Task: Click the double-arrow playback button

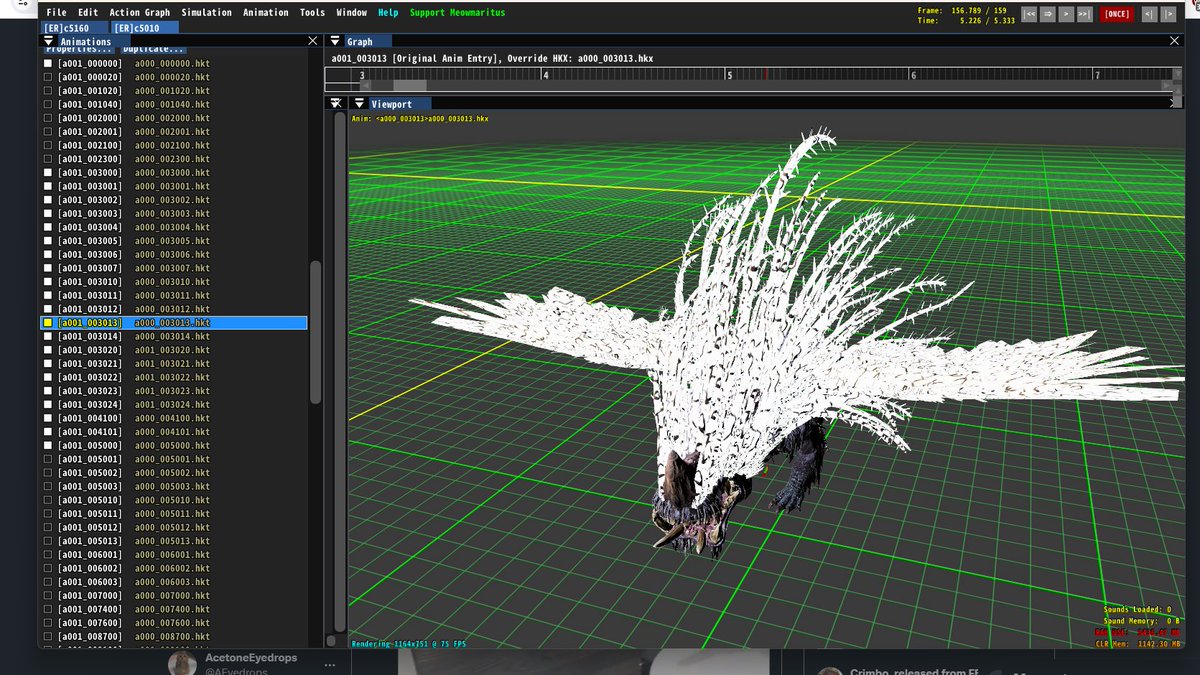Action: [x=1047, y=14]
